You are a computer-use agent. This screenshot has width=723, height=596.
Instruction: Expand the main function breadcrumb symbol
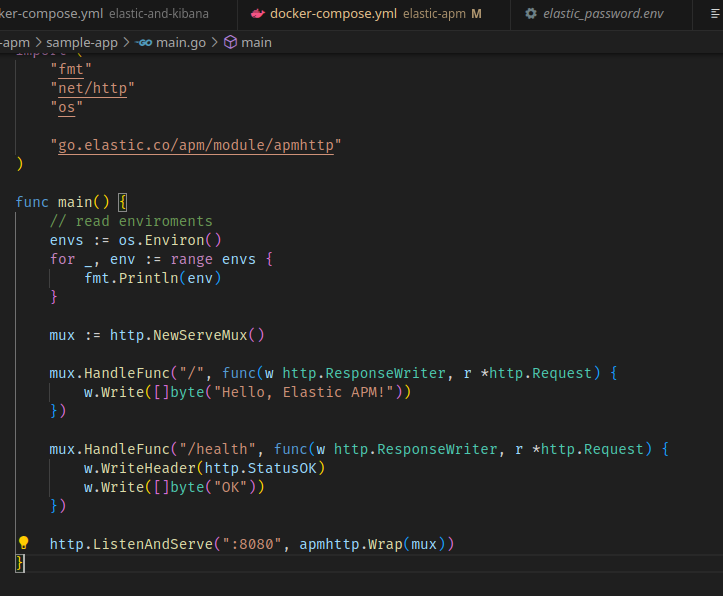point(256,43)
